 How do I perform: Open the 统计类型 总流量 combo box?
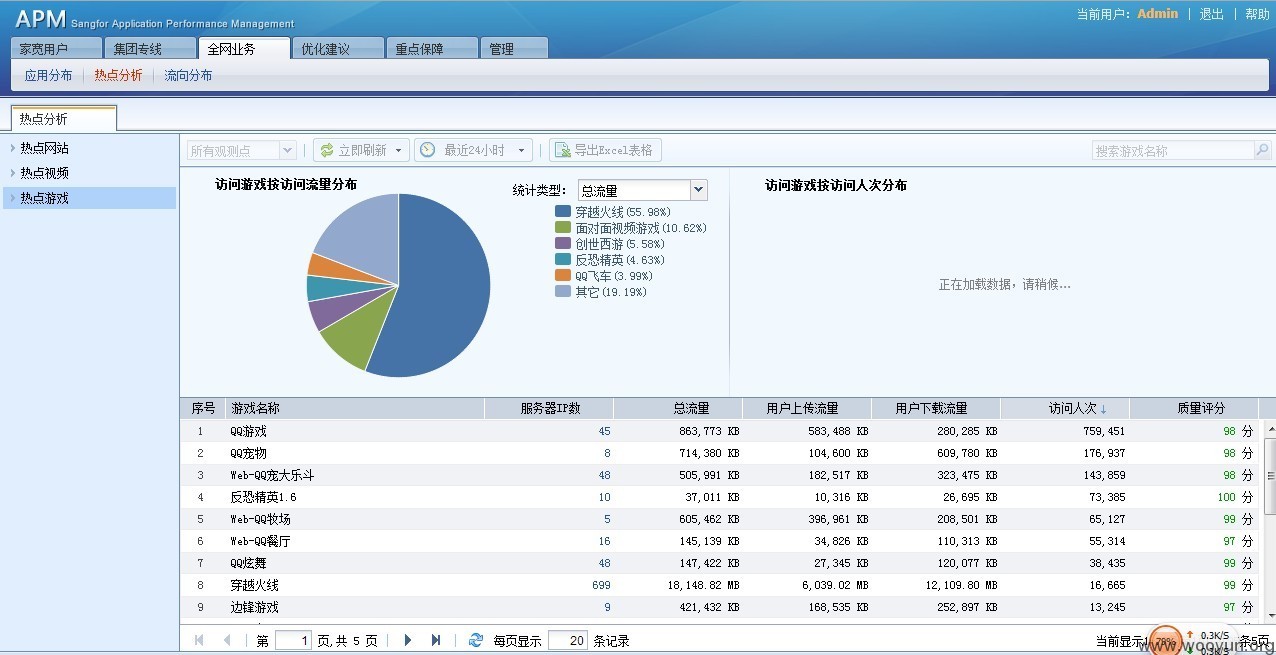(642, 190)
